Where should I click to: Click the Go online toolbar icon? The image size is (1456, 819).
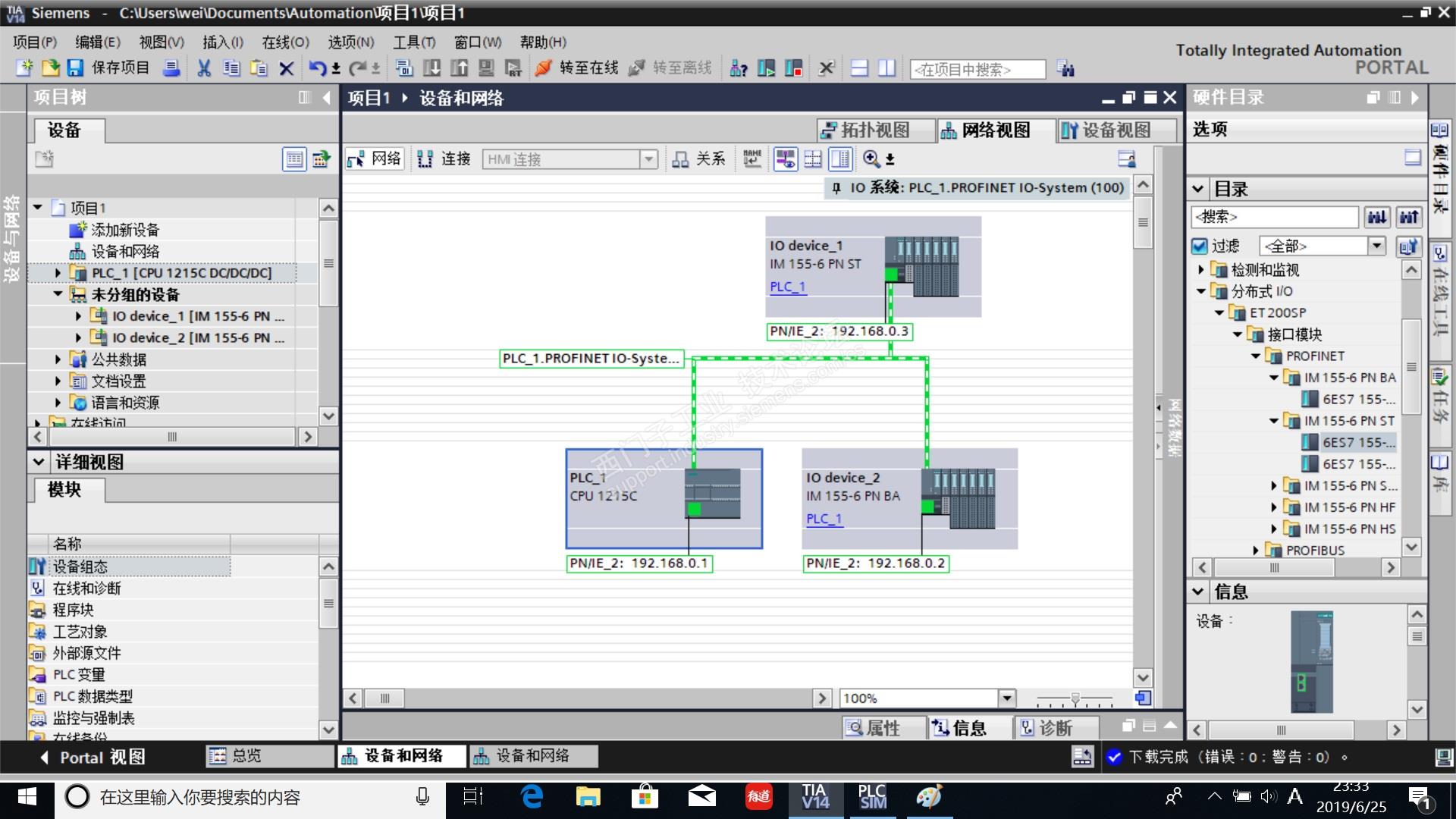543,68
